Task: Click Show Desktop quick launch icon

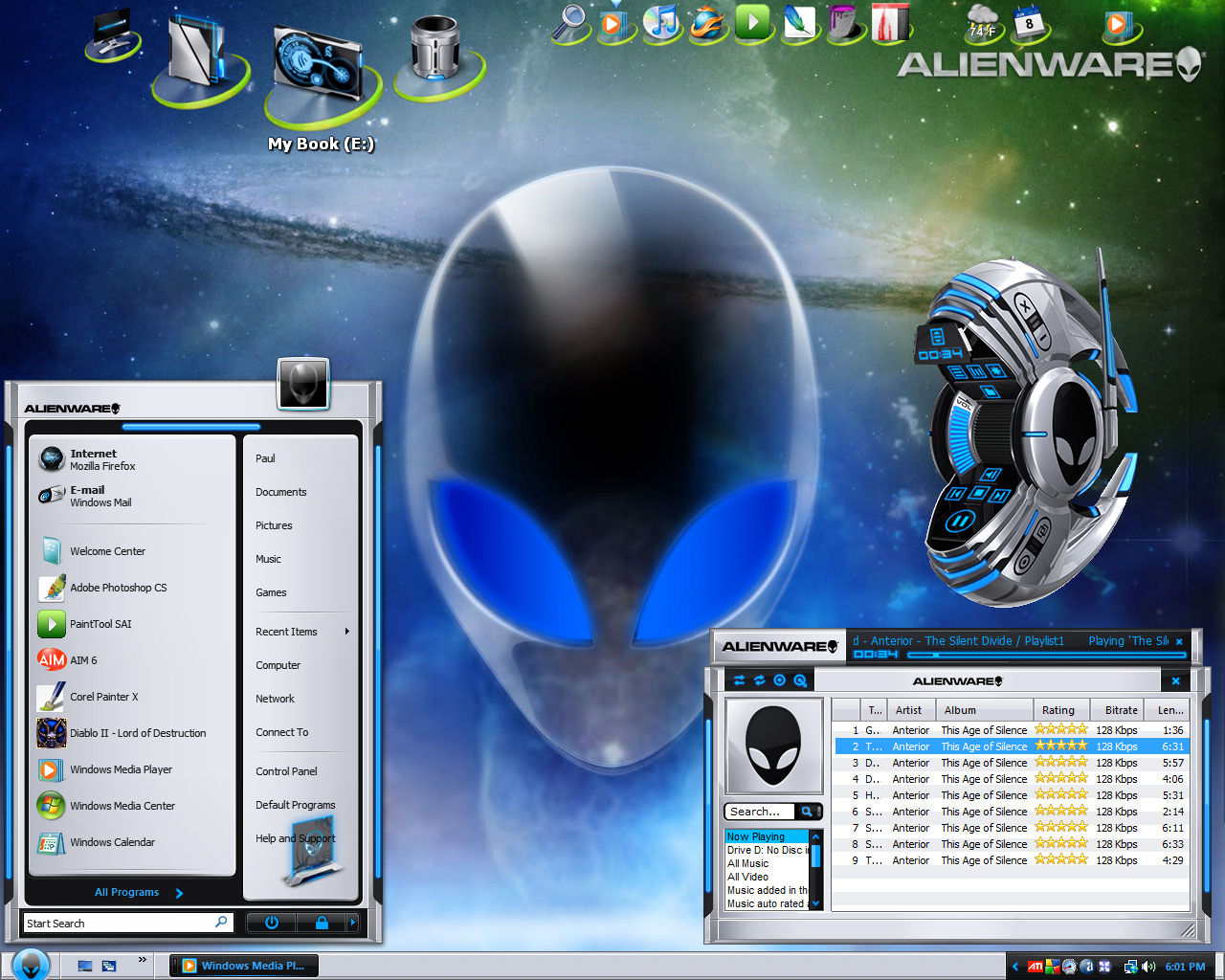Action: [85, 966]
